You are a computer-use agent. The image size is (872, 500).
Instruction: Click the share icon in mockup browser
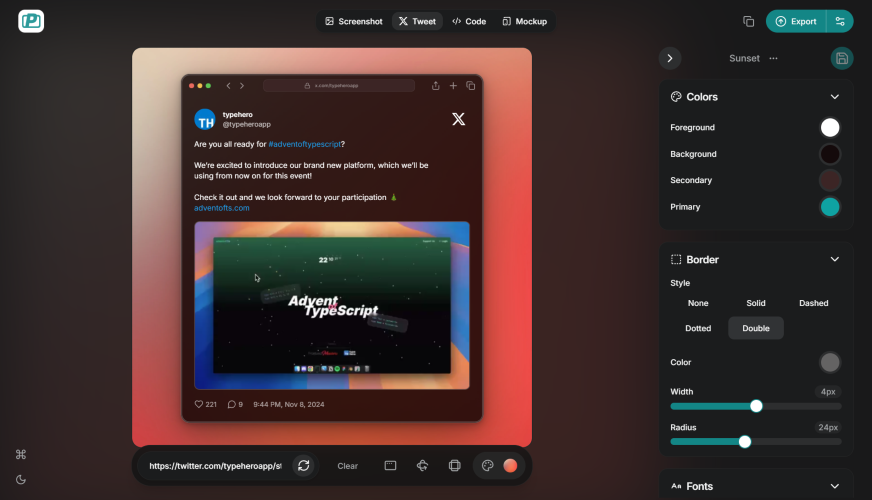[435, 86]
